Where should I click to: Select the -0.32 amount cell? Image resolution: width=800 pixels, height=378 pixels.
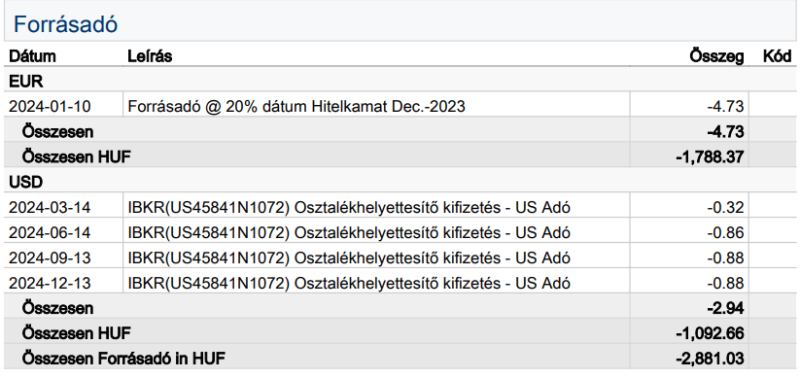tap(725, 207)
